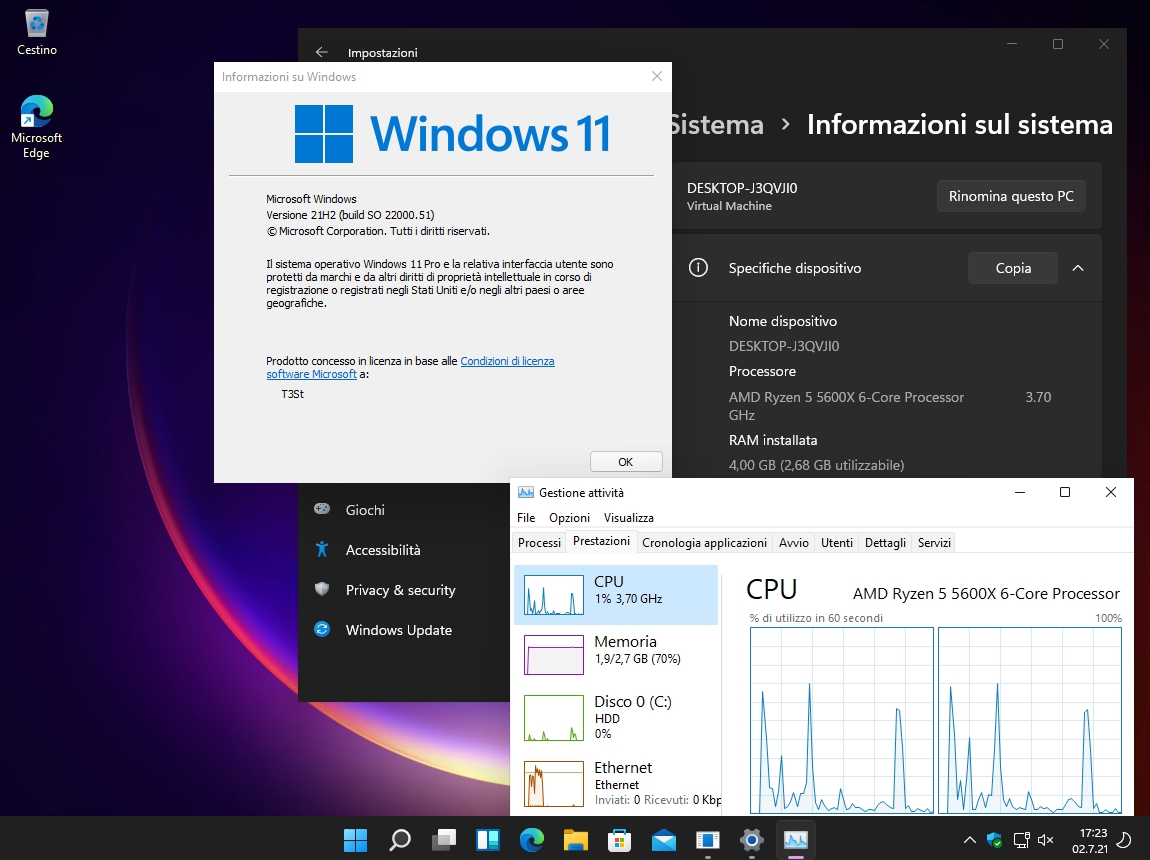Viewport: 1150px width, 860px height.
Task: Click the Versione 21H2 build text
Action: tap(350, 215)
